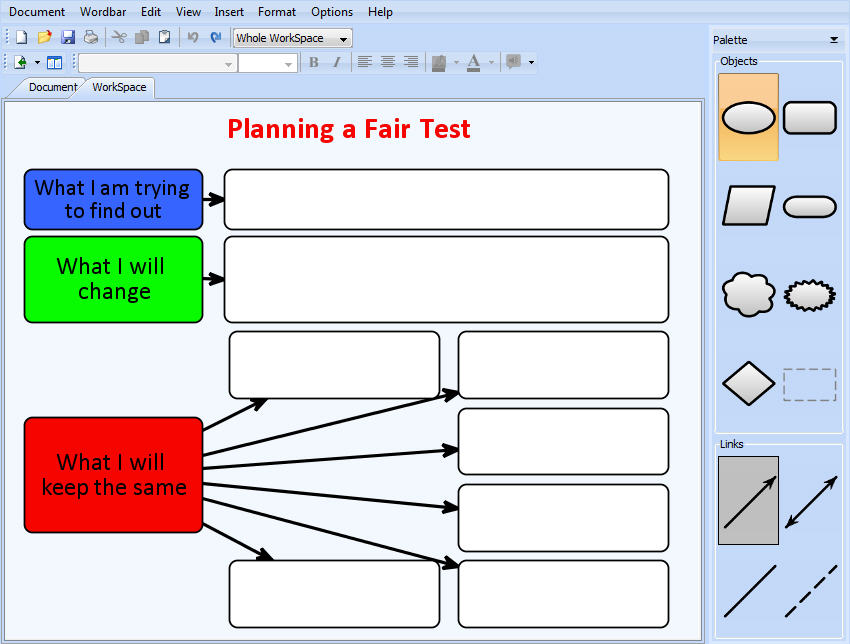Click the font color swatch

point(473,62)
